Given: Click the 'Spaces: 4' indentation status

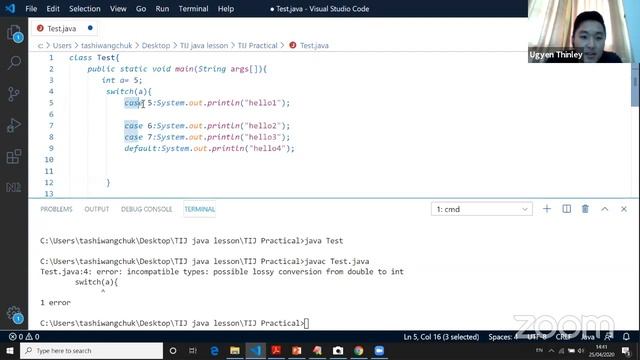Looking at the screenshot, I should pyautogui.click(x=503, y=337).
